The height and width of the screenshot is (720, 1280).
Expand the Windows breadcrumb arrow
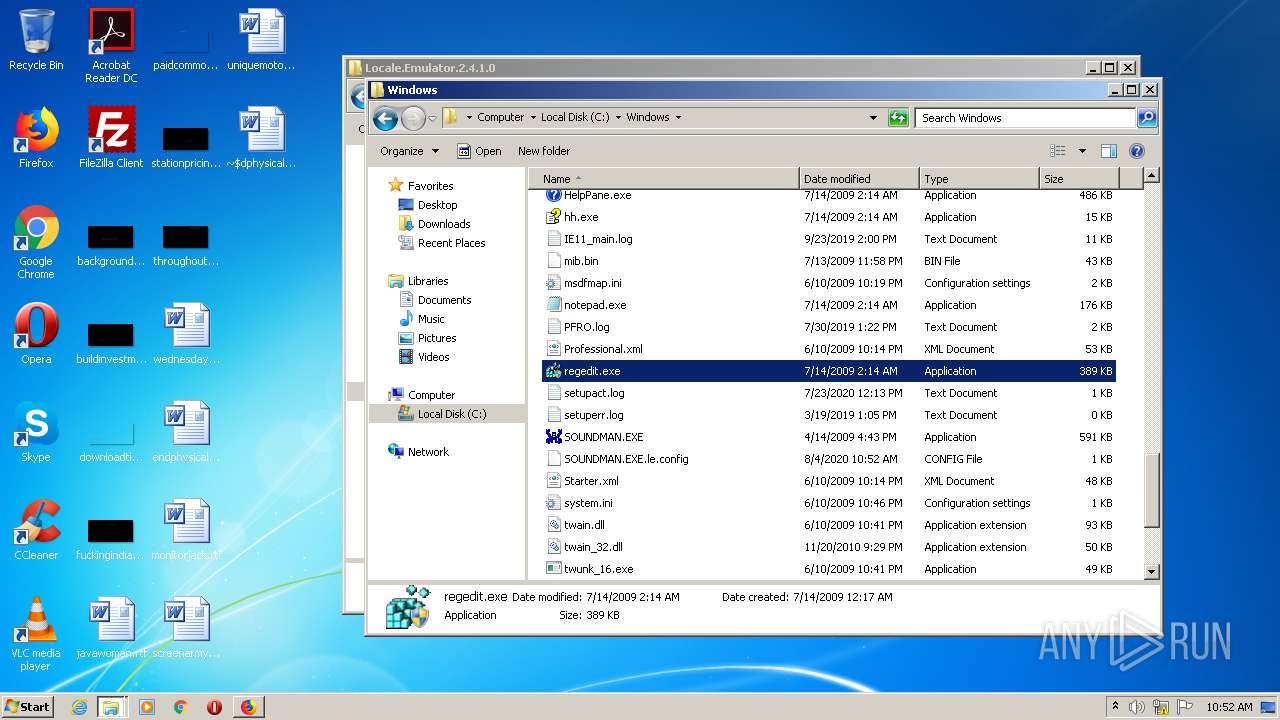pos(678,117)
